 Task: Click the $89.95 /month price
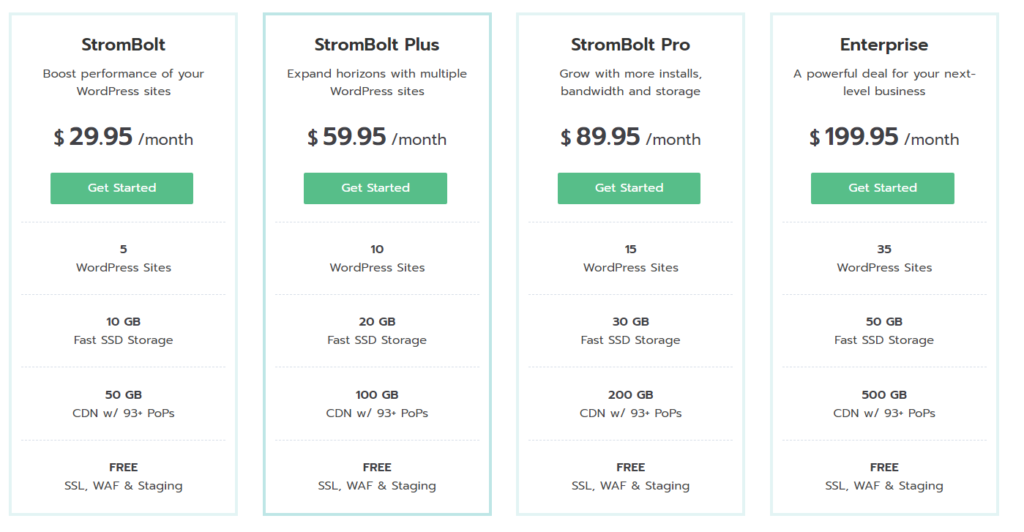tap(630, 138)
